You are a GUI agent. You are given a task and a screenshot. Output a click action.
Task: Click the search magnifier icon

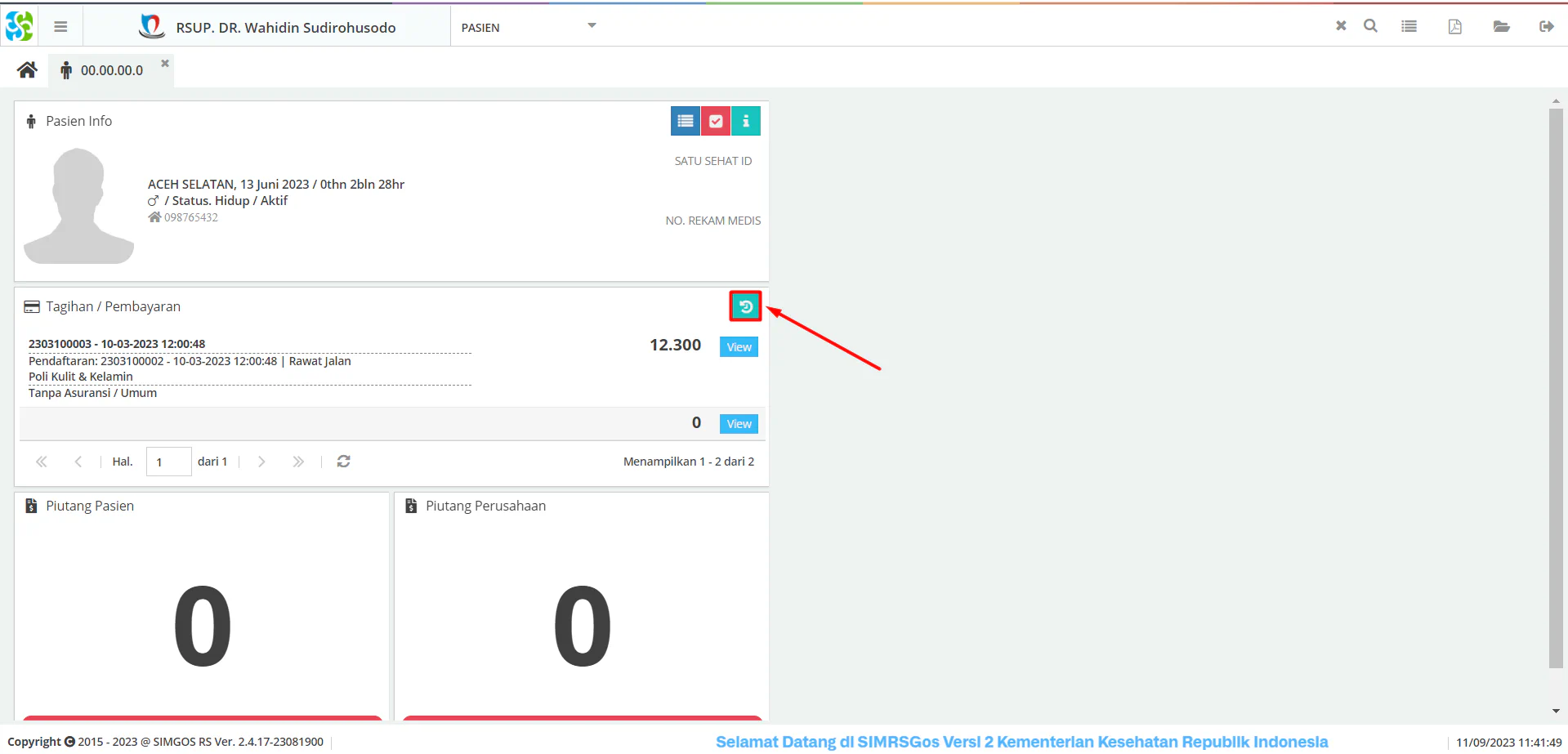(x=1370, y=26)
